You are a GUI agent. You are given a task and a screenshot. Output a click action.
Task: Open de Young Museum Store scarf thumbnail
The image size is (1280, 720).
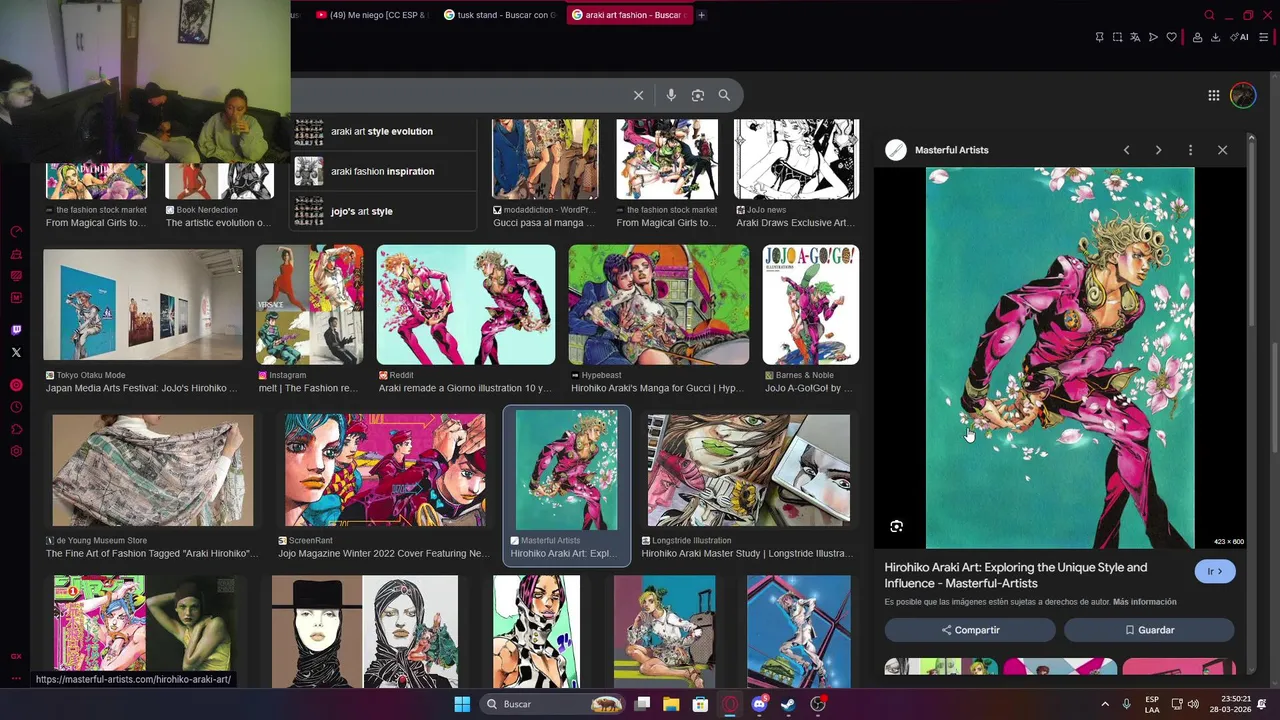click(153, 470)
